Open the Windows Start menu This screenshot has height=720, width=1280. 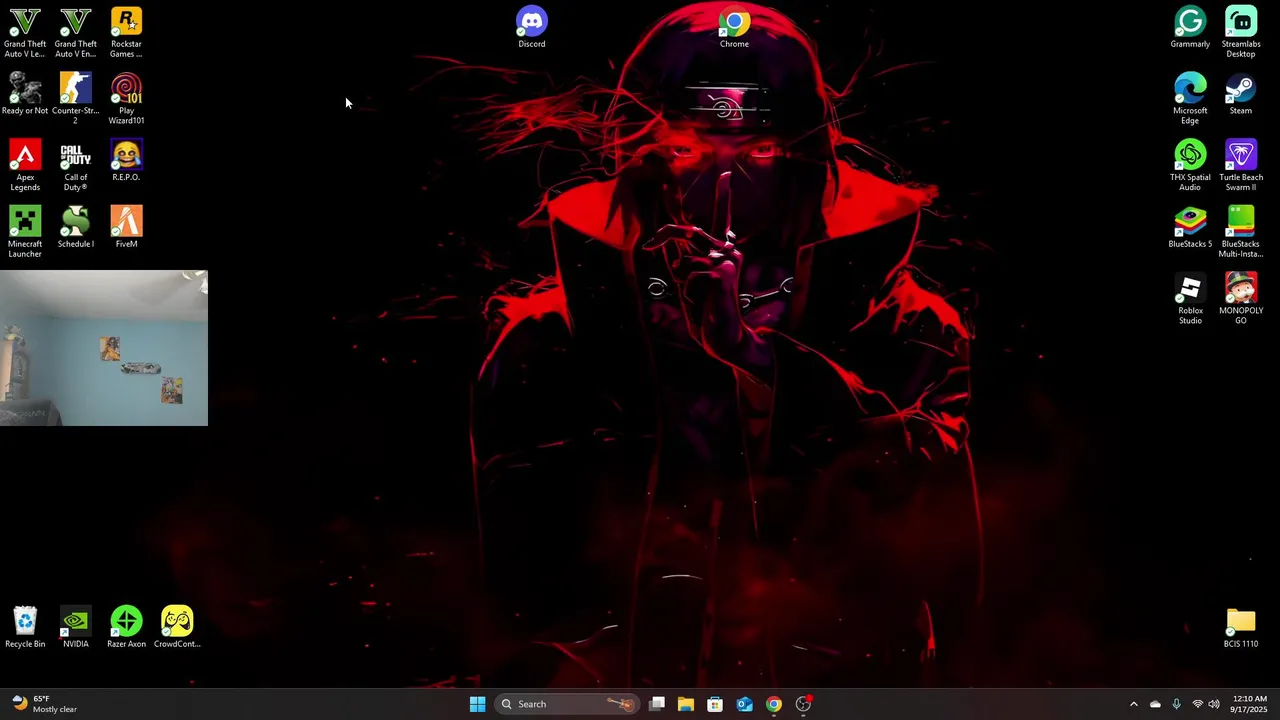477,704
